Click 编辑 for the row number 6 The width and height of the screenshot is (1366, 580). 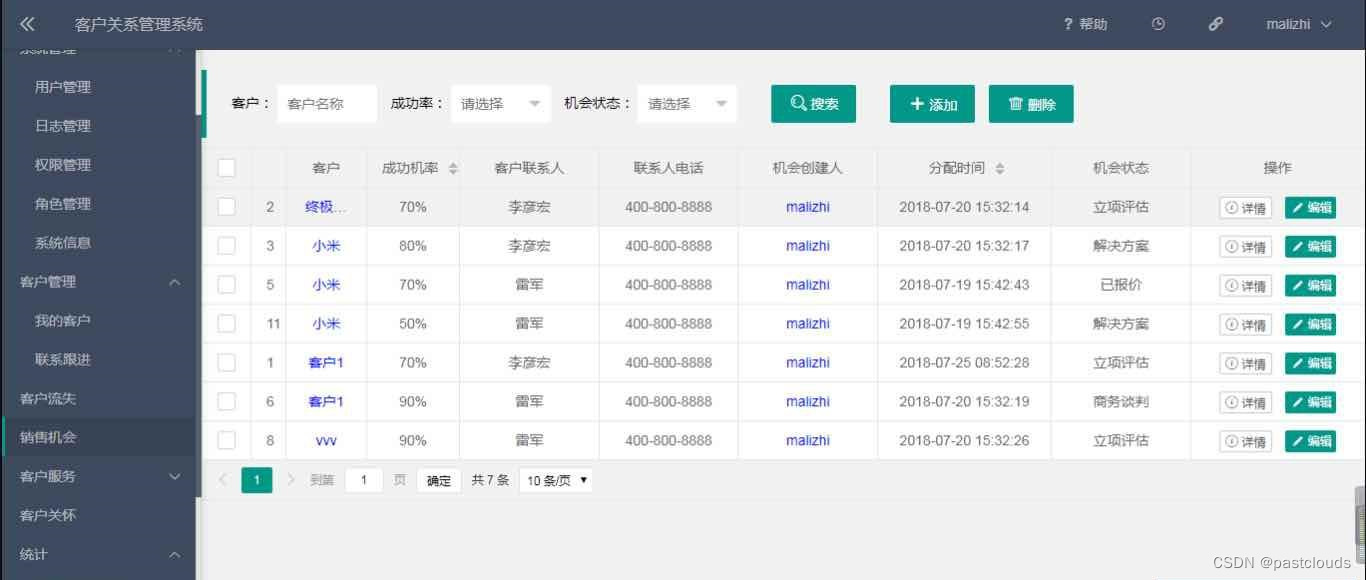(x=1310, y=403)
